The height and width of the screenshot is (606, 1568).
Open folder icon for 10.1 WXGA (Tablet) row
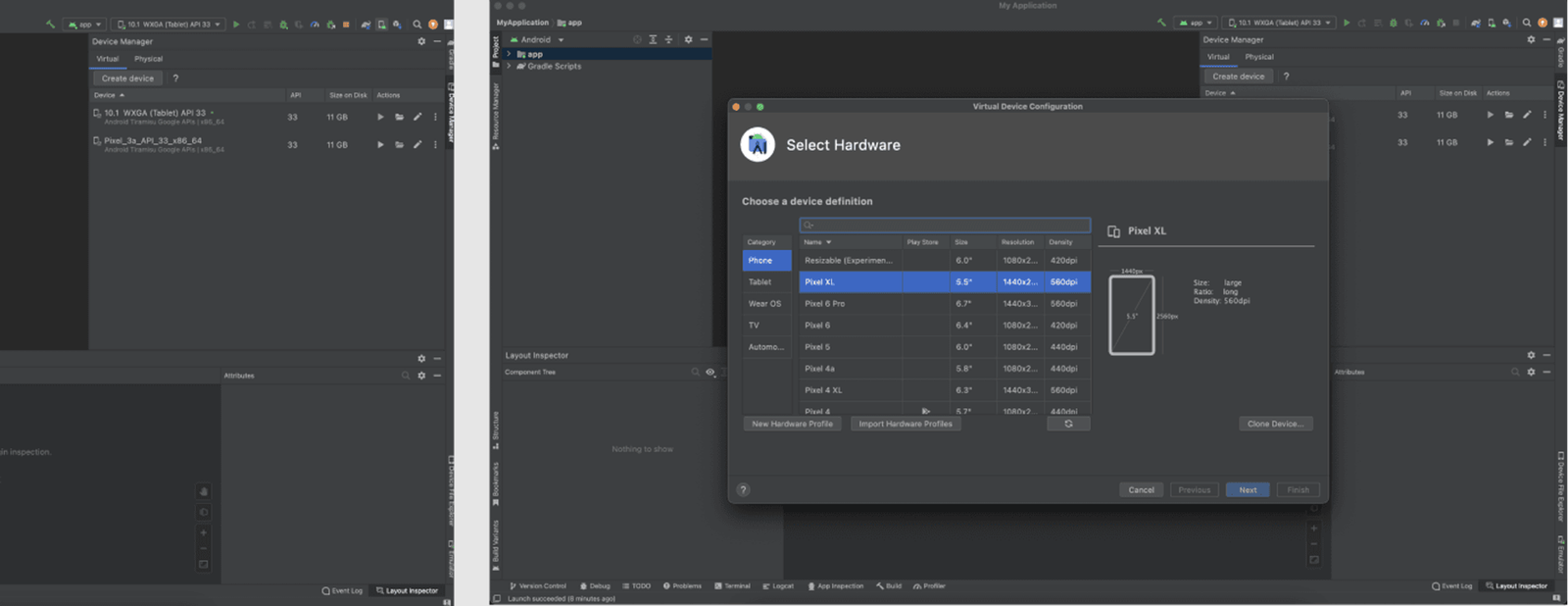(399, 117)
